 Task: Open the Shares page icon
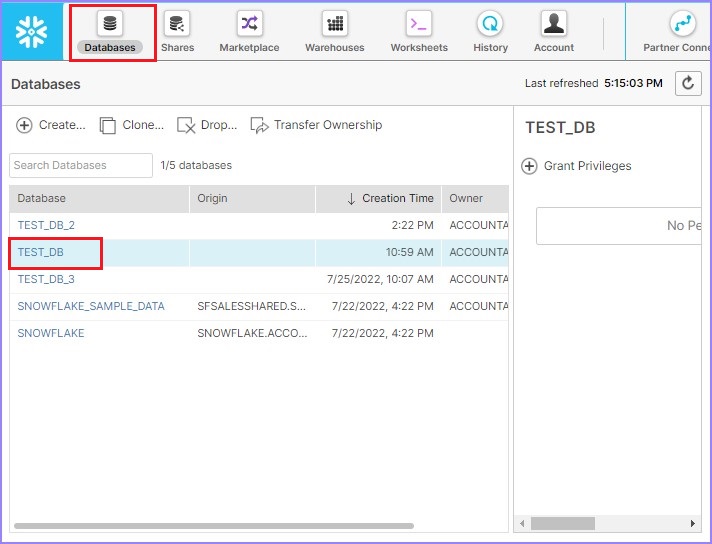tap(177, 23)
